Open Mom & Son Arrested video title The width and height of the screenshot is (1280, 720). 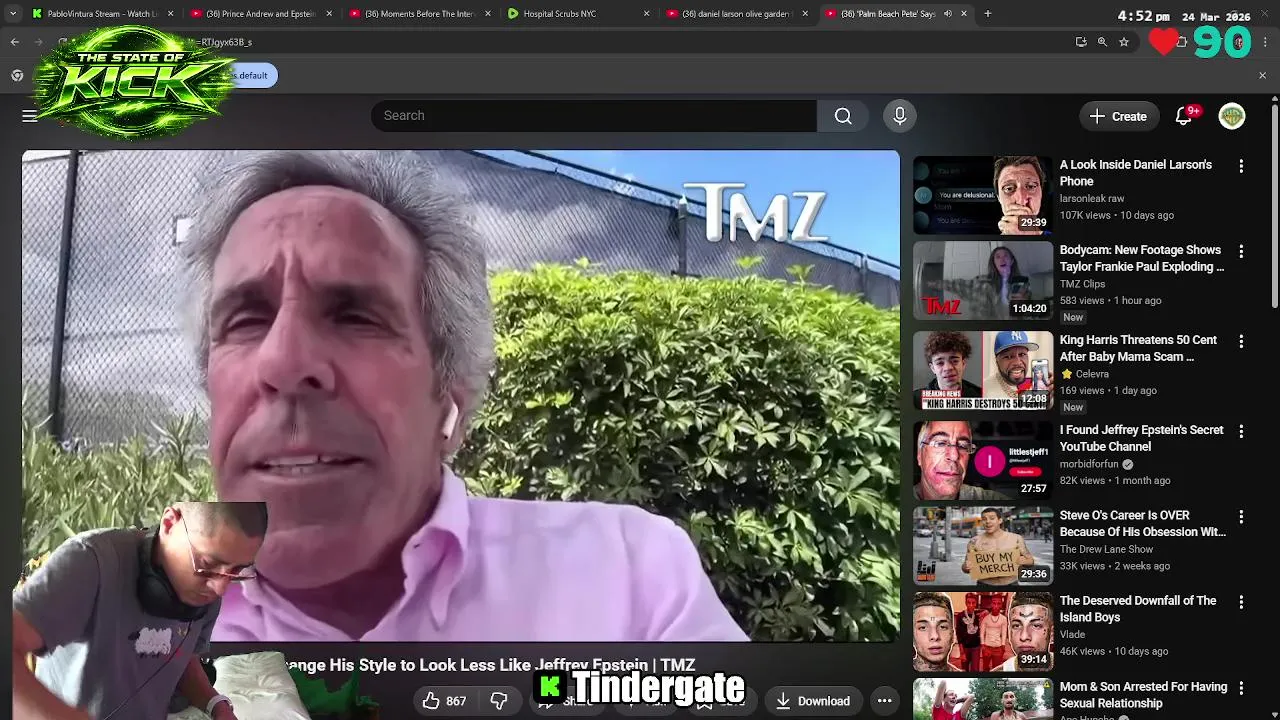(x=1144, y=695)
